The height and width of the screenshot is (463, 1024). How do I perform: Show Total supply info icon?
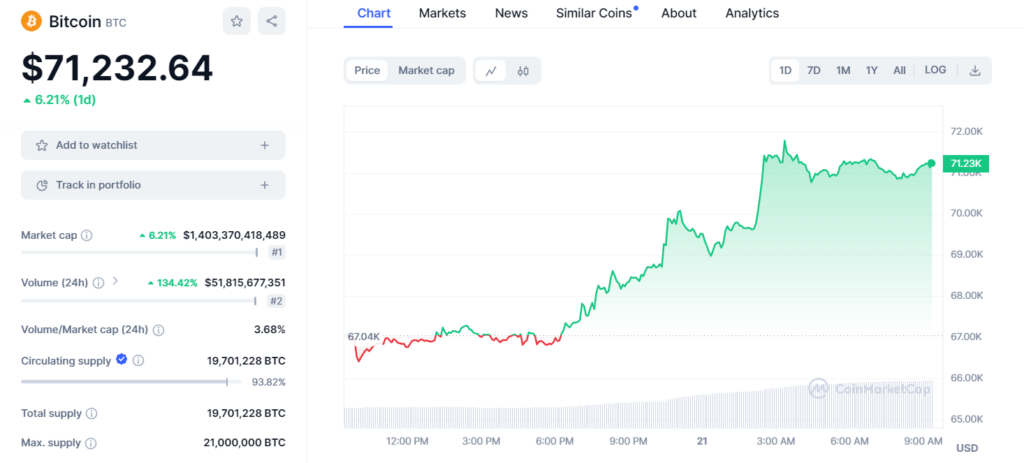(91, 413)
